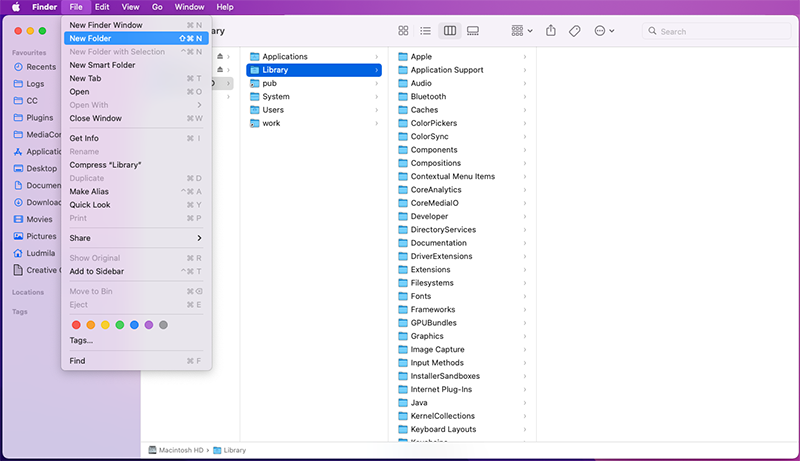Choose Find from the File menu

click(x=136, y=361)
